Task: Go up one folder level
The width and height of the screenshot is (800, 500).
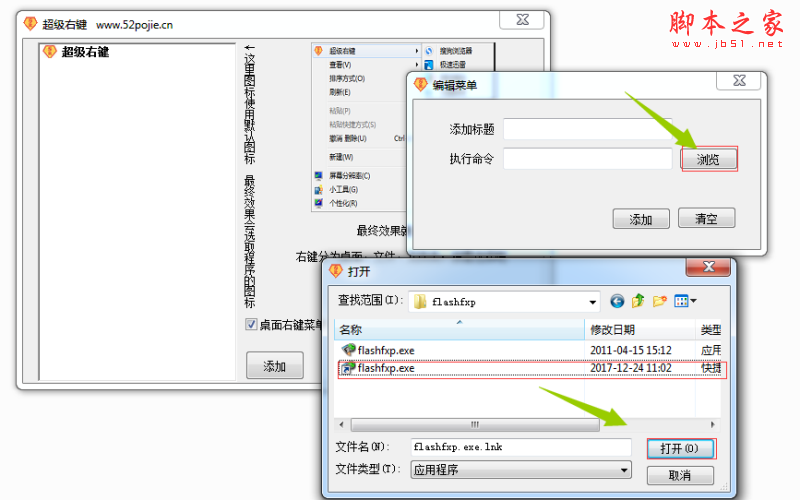Action: [x=638, y=301]
